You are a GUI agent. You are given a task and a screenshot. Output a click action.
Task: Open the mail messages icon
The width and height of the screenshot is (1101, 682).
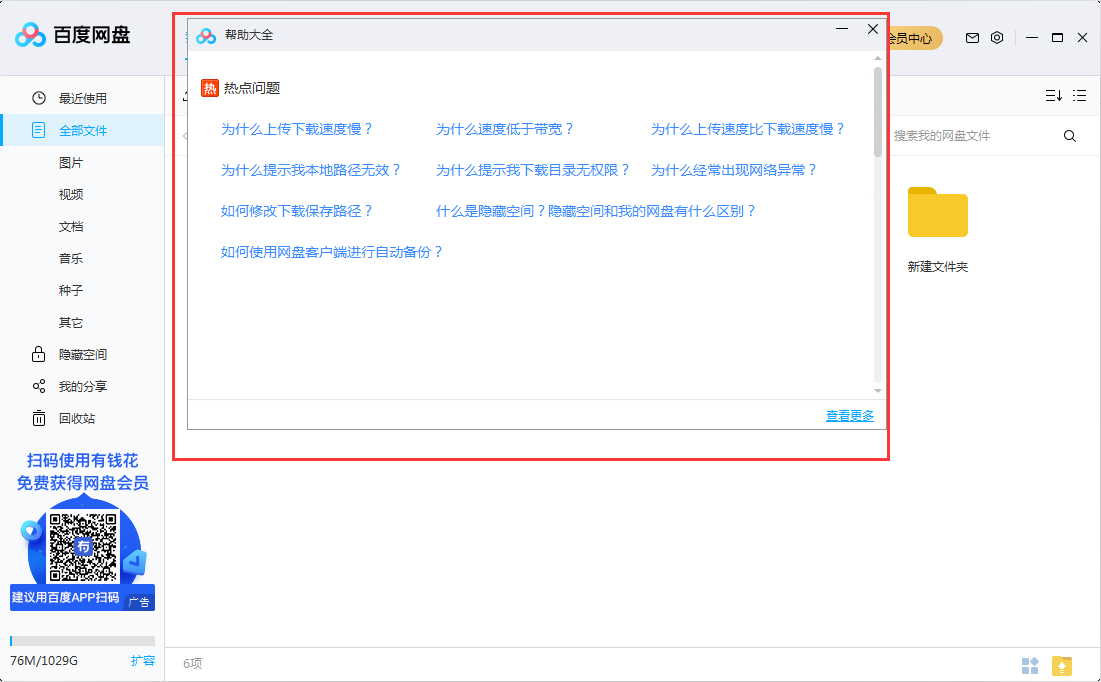coord(972,38)
